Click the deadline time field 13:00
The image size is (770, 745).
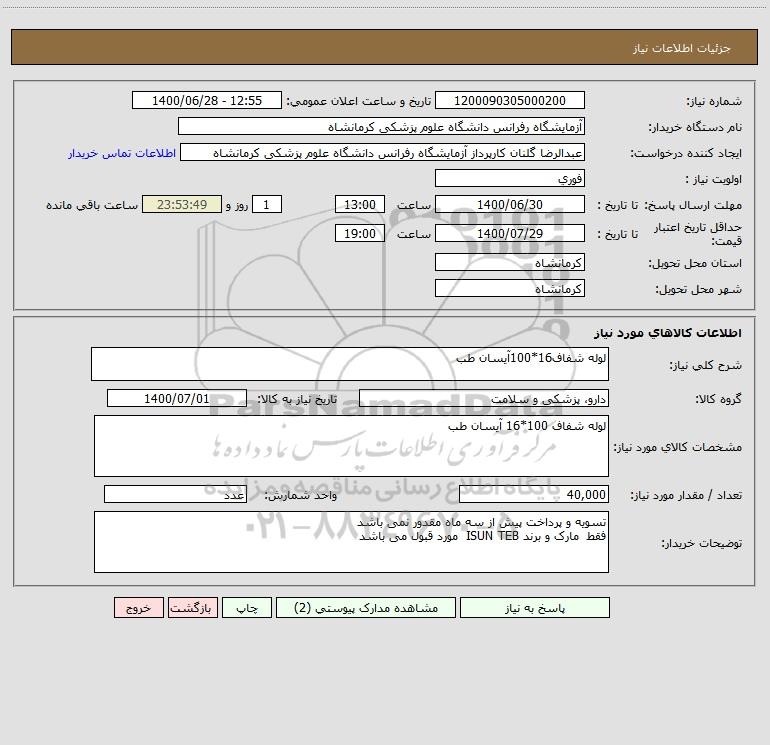coord(359,204)
